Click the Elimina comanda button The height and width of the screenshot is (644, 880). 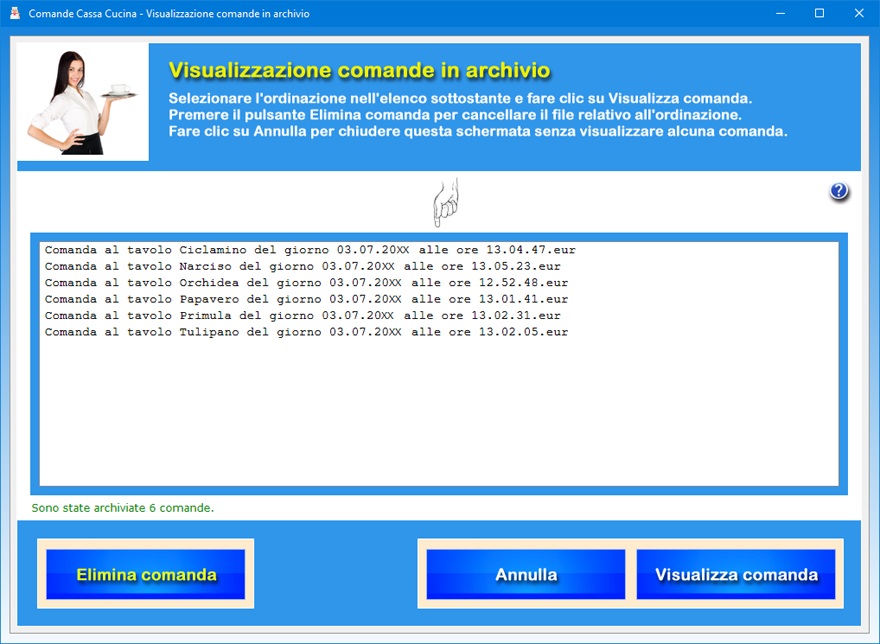click(145, 574)
